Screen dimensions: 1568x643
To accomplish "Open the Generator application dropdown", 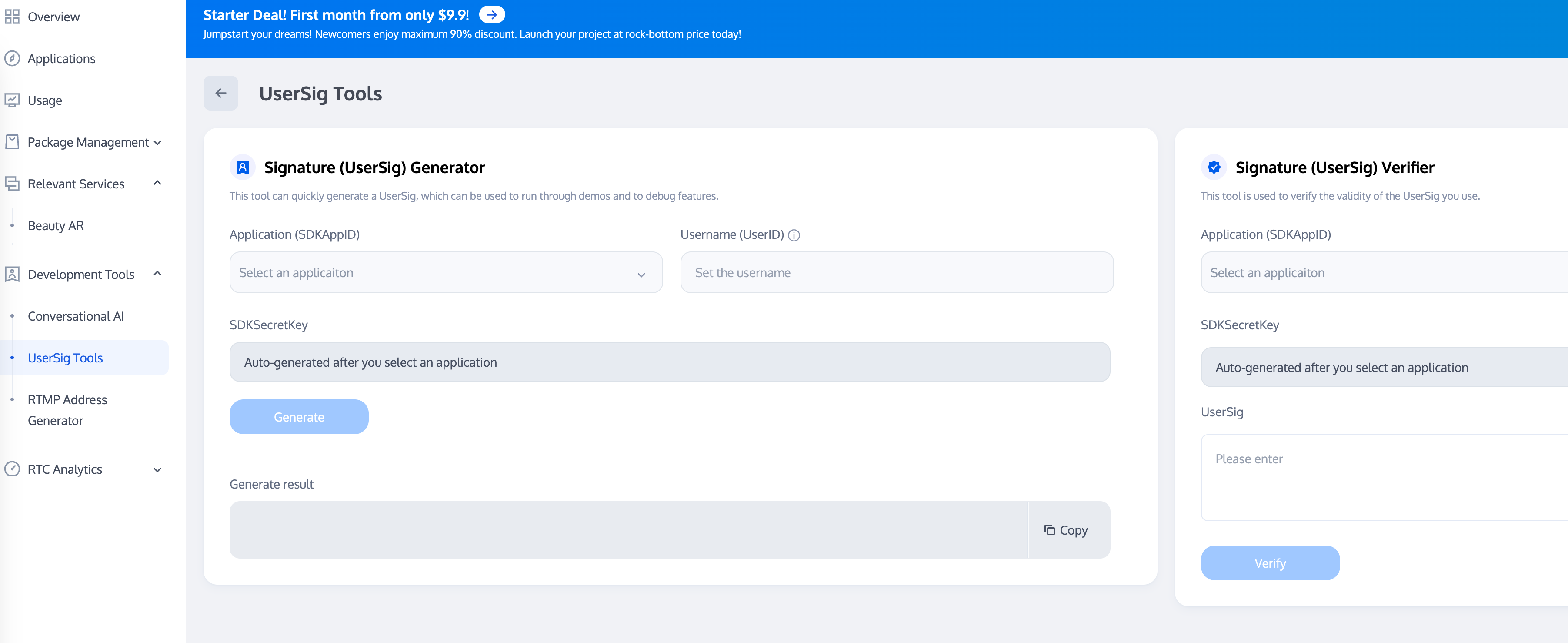I will [x=446, y=273].
